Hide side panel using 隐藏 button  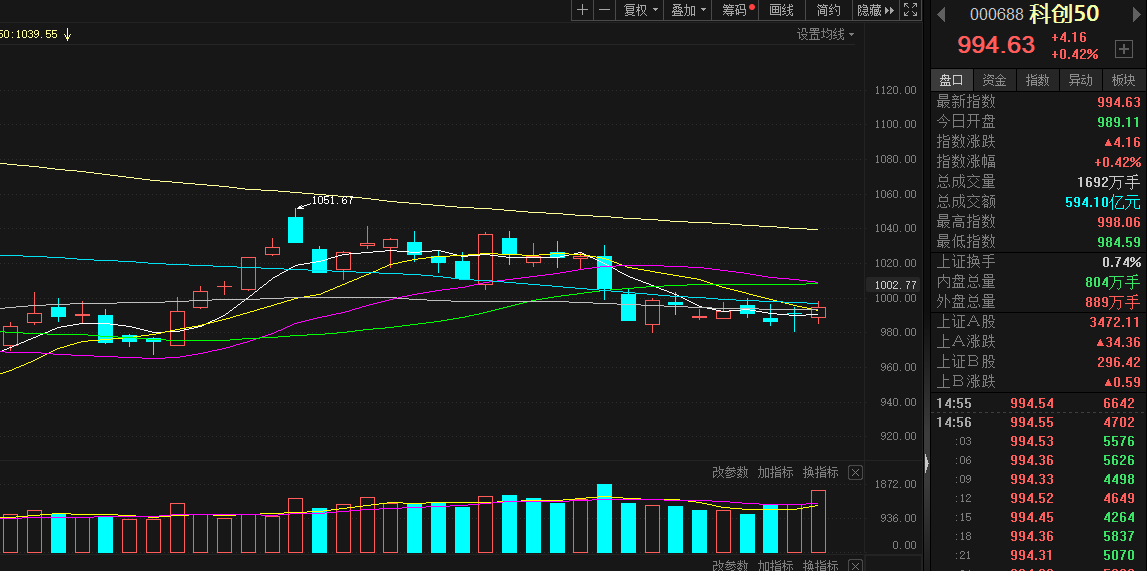tap(874, 10)
